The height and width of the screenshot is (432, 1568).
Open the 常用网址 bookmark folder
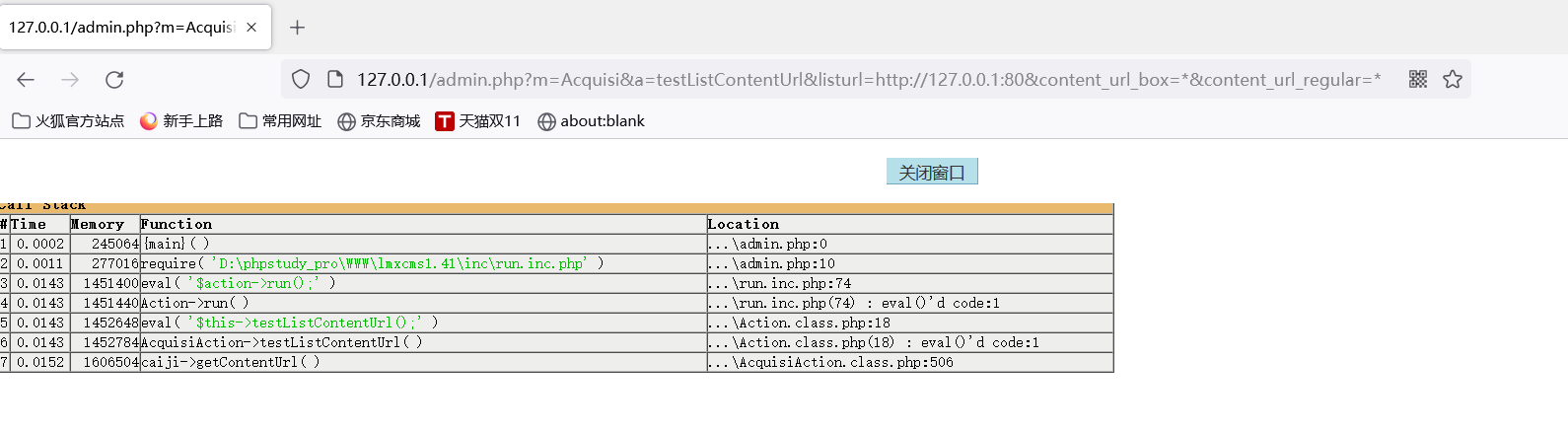pos(280,121)
